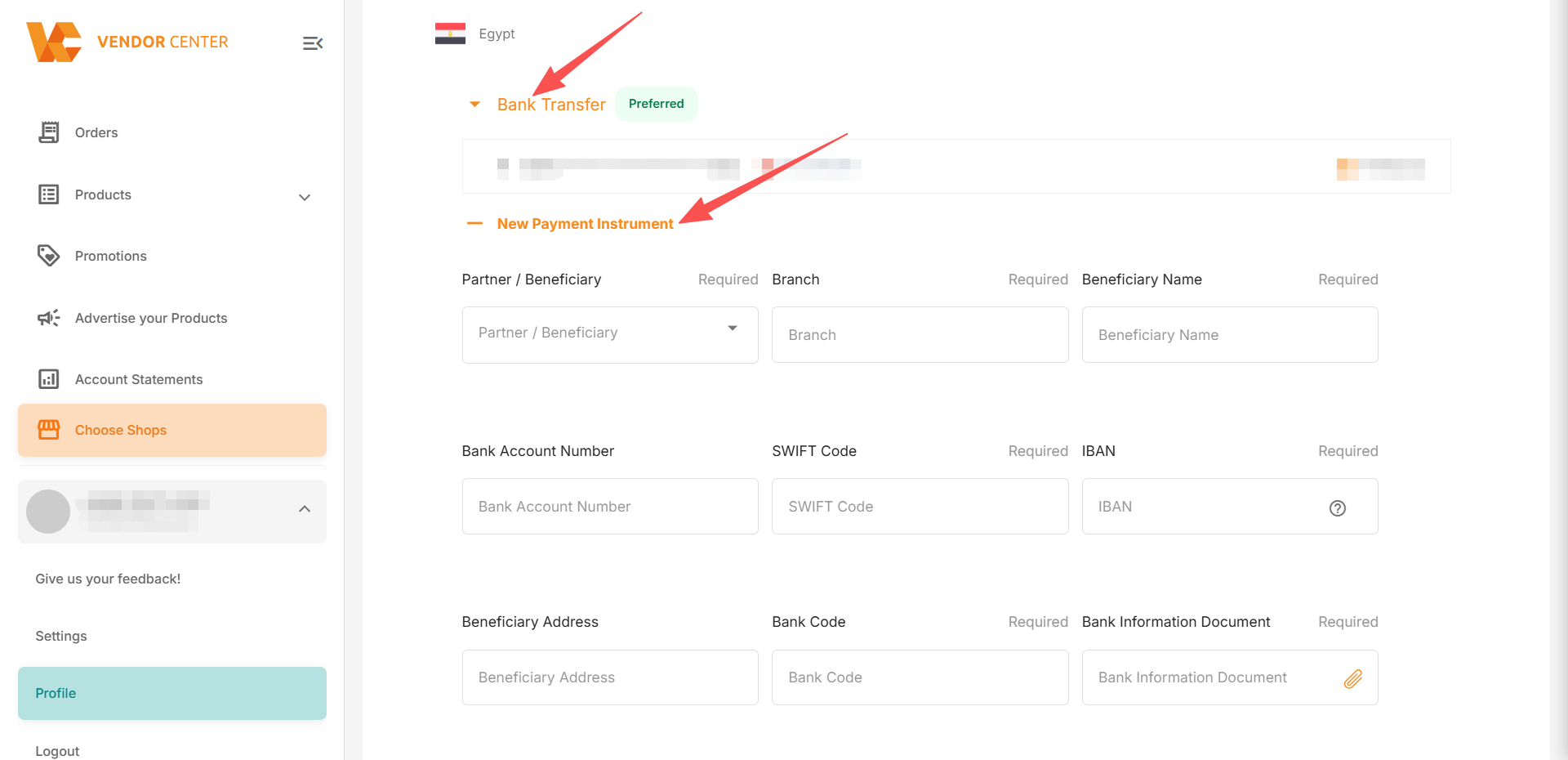Click the Give us your feedback link
The image size is (1568, 760).
[108, 579]
